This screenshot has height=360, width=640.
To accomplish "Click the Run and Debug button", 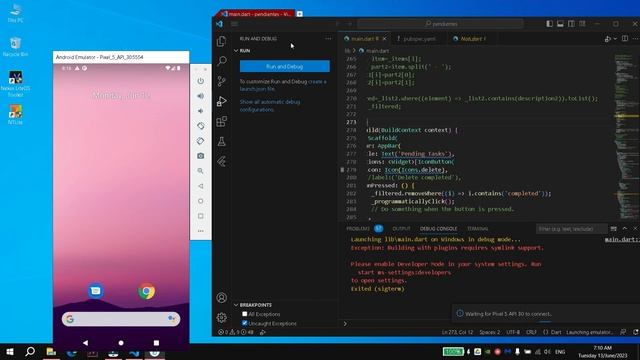I will coord(284,66).
